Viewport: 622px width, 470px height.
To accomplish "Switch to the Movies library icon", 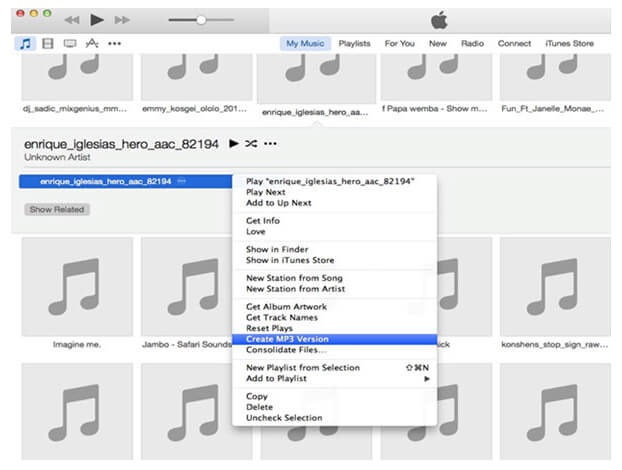I will coord(48,43).
